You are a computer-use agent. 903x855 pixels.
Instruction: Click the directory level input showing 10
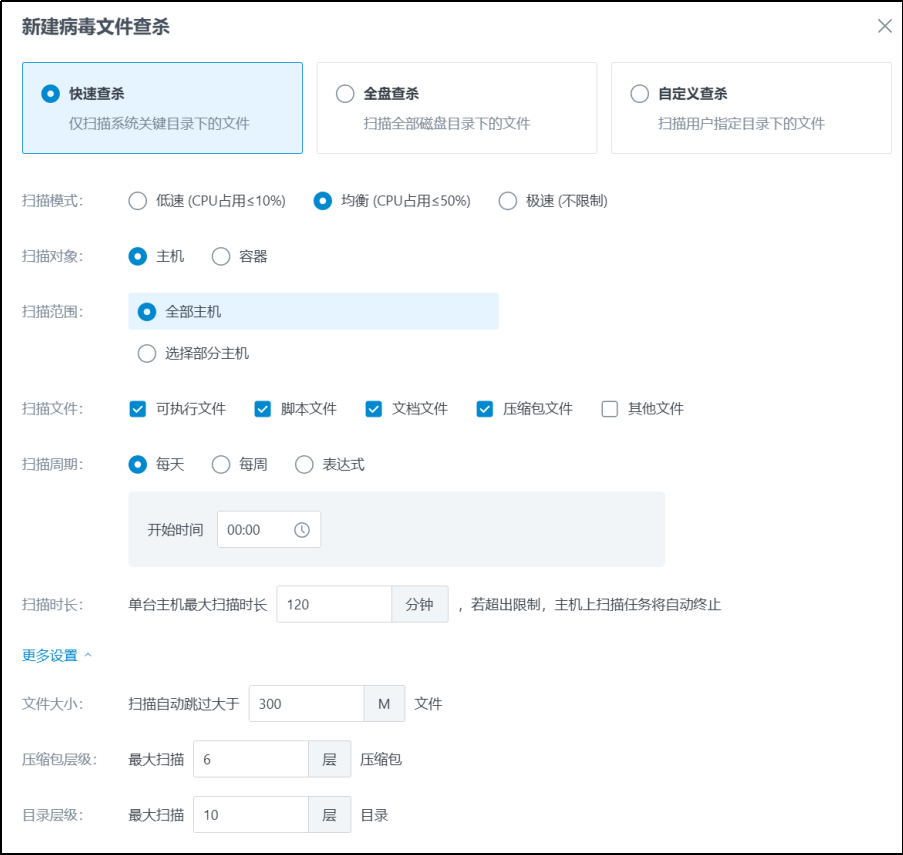(x=250, y=816)
